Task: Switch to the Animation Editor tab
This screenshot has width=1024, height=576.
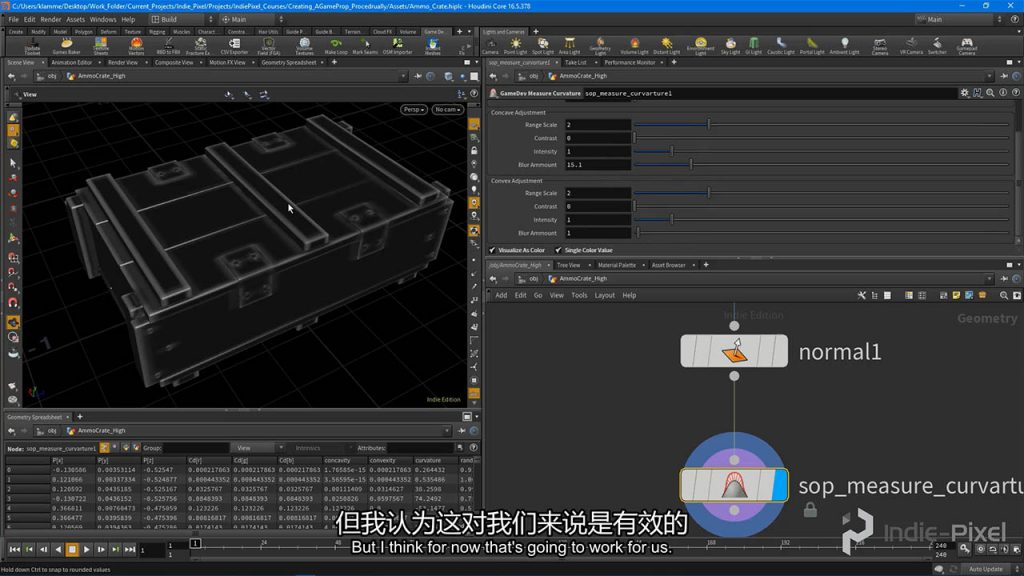Action: click(x=72, y=63)
